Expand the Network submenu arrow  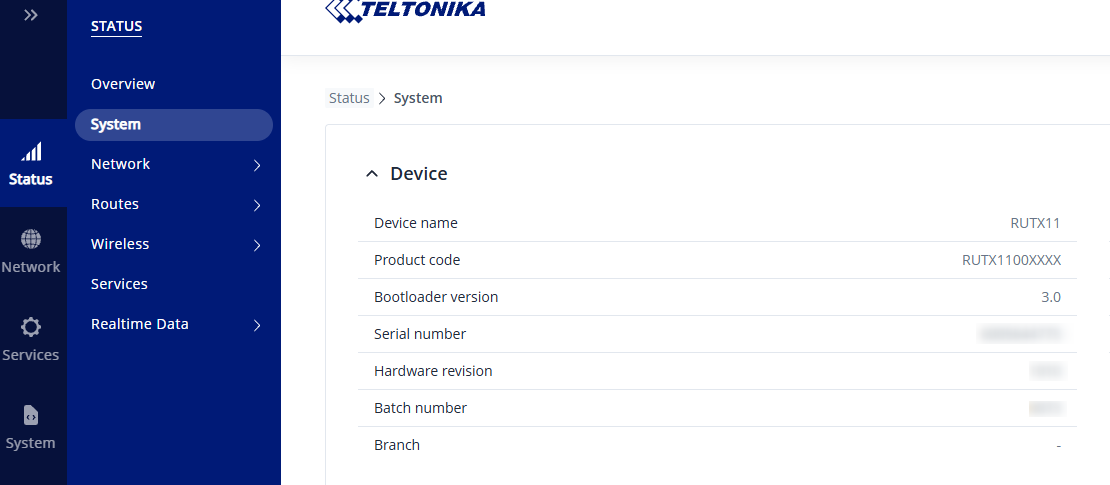click(x=257, y=165)
